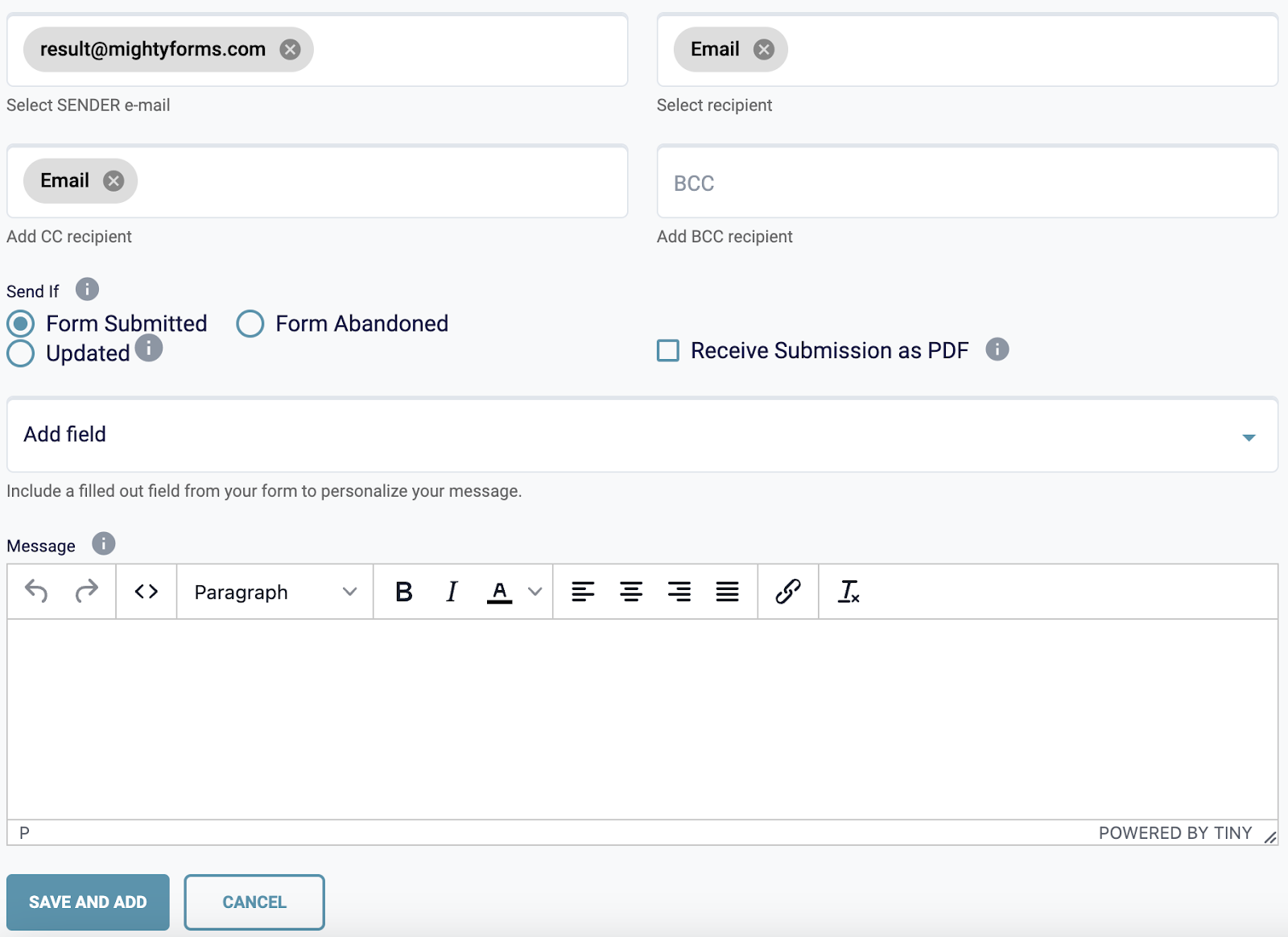Open the source code view

[147, 592]
